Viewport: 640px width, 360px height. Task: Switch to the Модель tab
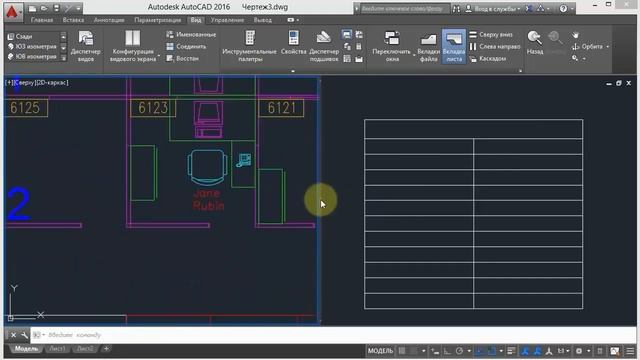pyautogui.click(x=26, y=349)
